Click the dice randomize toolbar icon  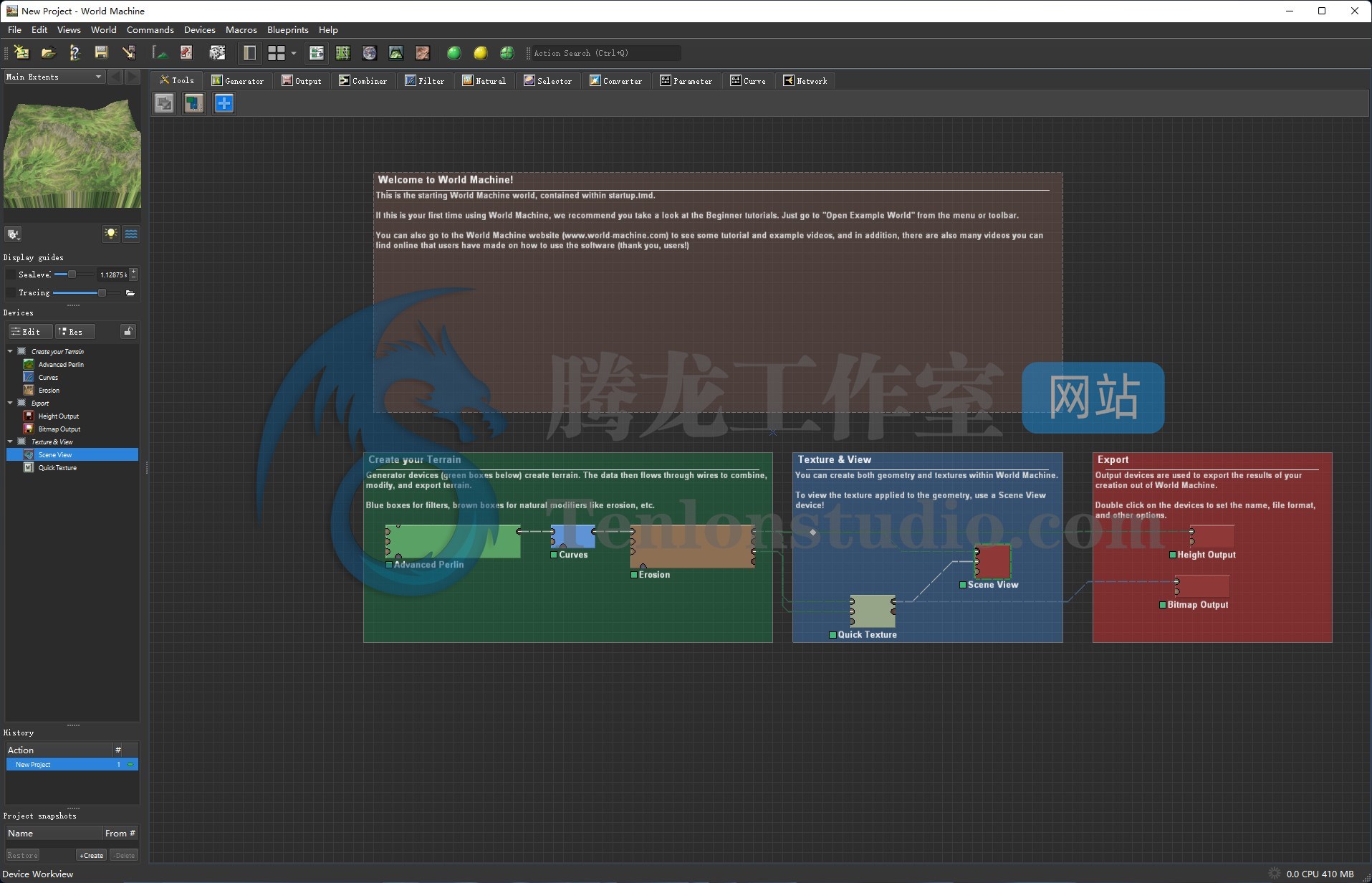coord(217,53)
